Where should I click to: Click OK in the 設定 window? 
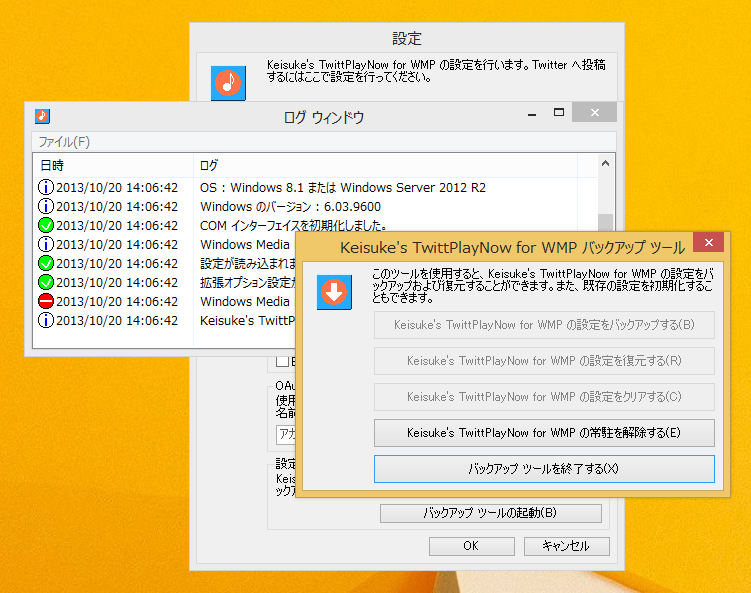[471, 546]
